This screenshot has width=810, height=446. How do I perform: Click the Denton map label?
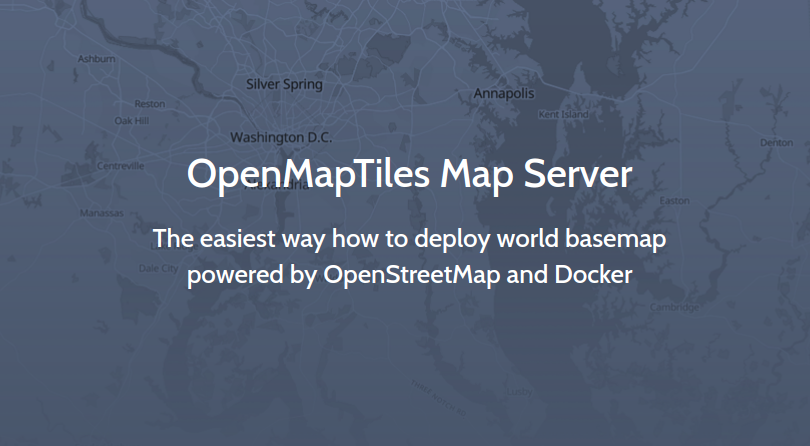click(x=776, y=143)
